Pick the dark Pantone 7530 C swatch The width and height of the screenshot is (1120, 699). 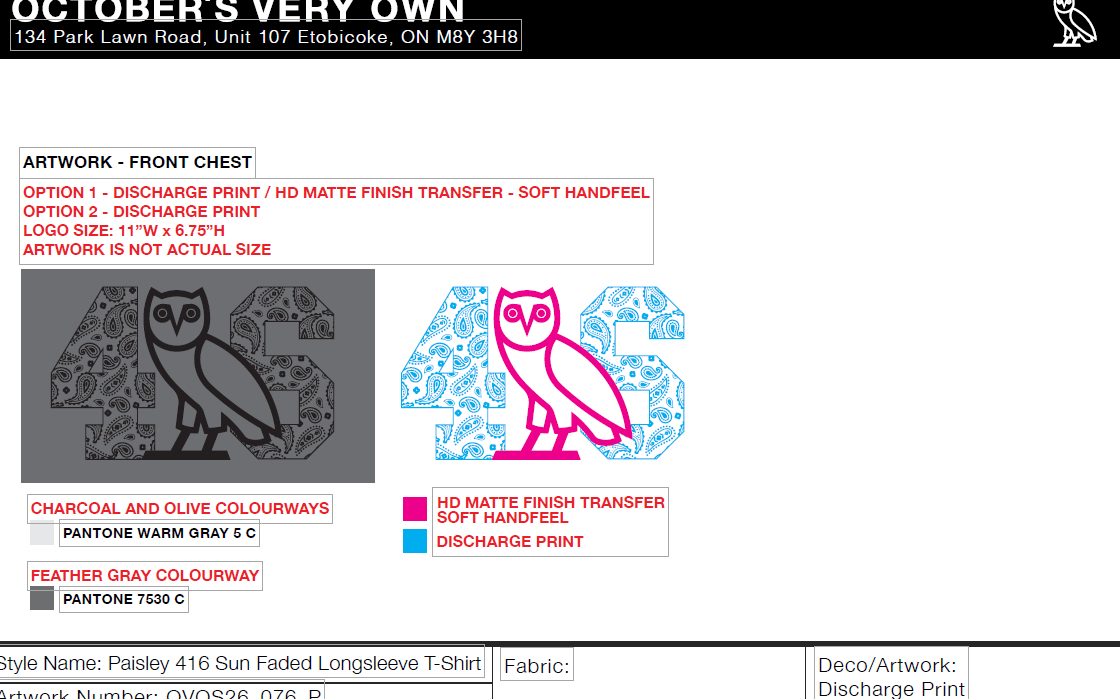[42, 598]
